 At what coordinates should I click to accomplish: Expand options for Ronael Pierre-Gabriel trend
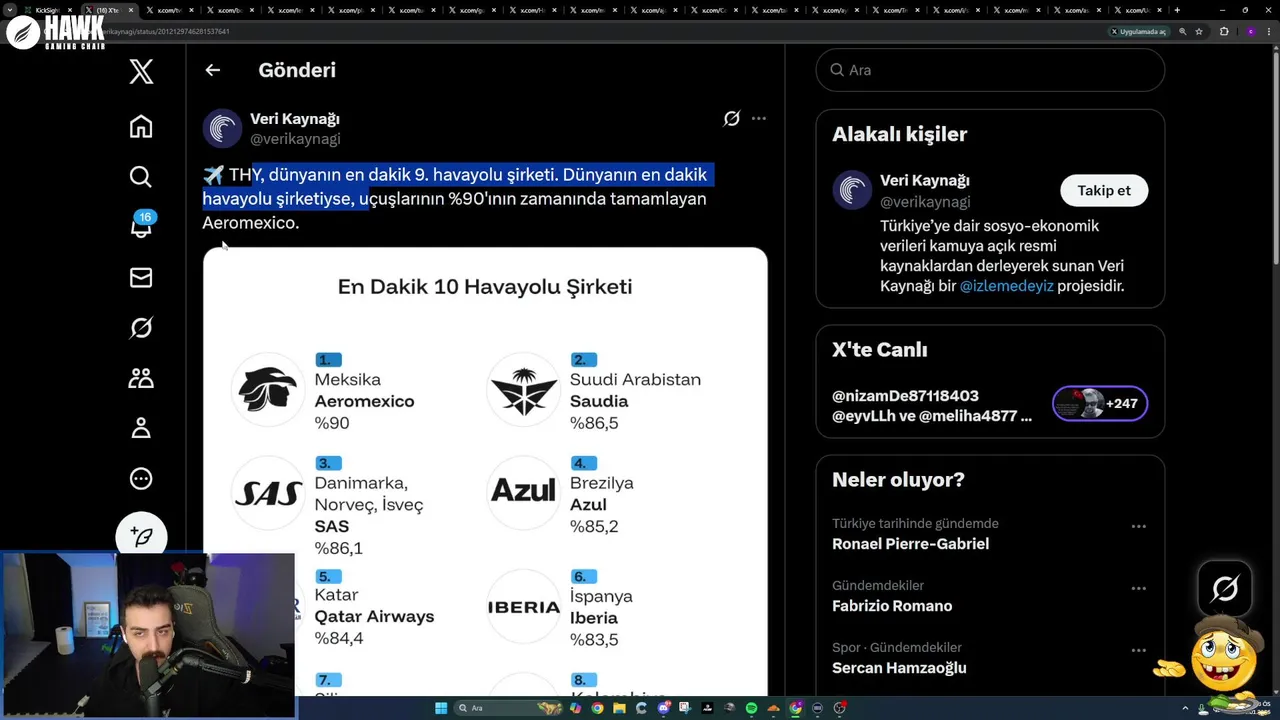pyautogui.click(x=1138, y=526)
